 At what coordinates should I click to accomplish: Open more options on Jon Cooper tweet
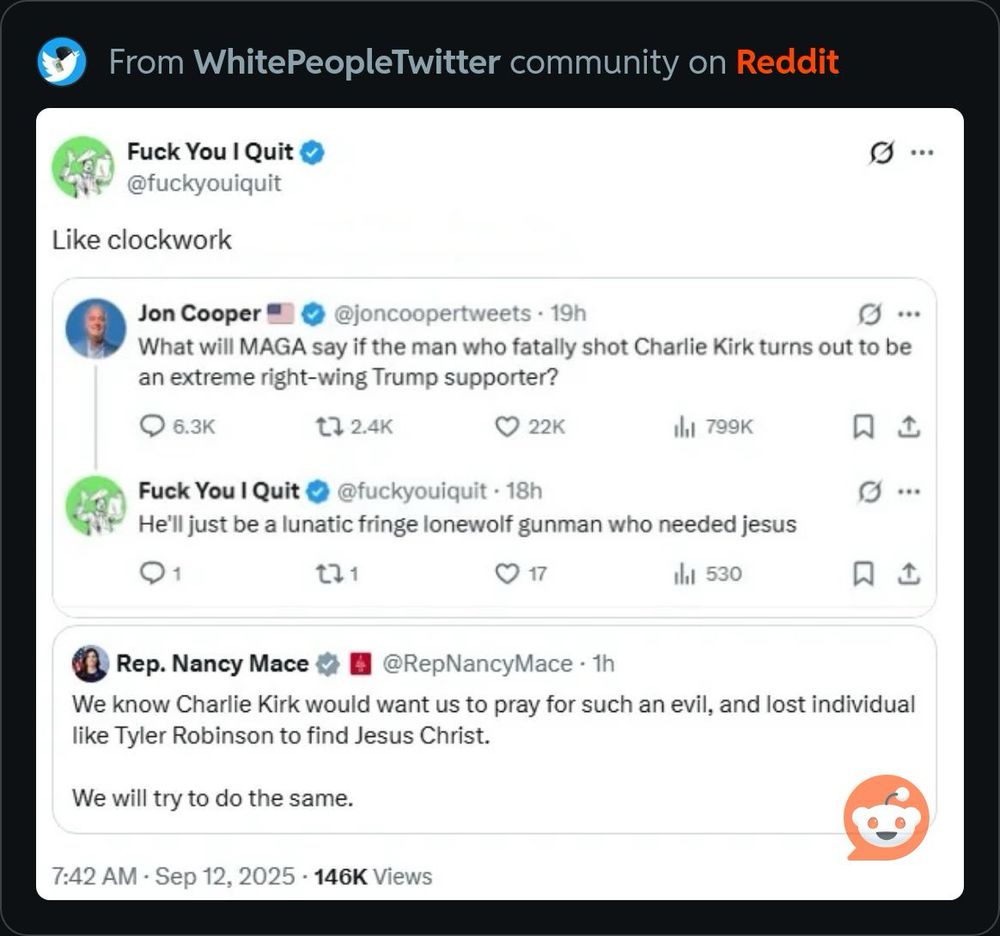[909, 314]
